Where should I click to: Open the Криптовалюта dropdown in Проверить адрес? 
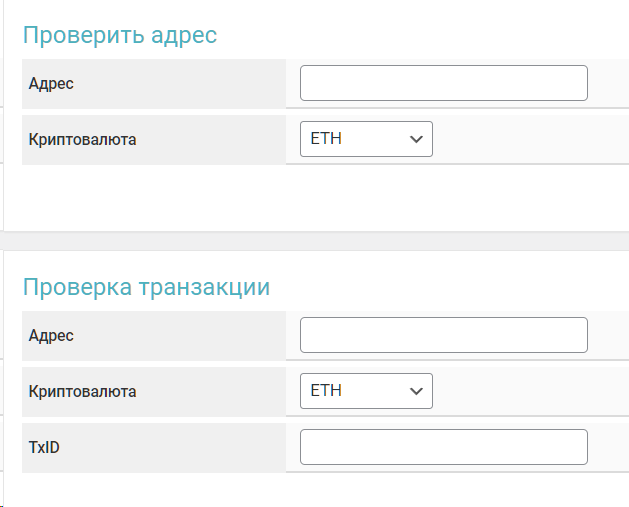pyautogui.click(x=366, y=139)
